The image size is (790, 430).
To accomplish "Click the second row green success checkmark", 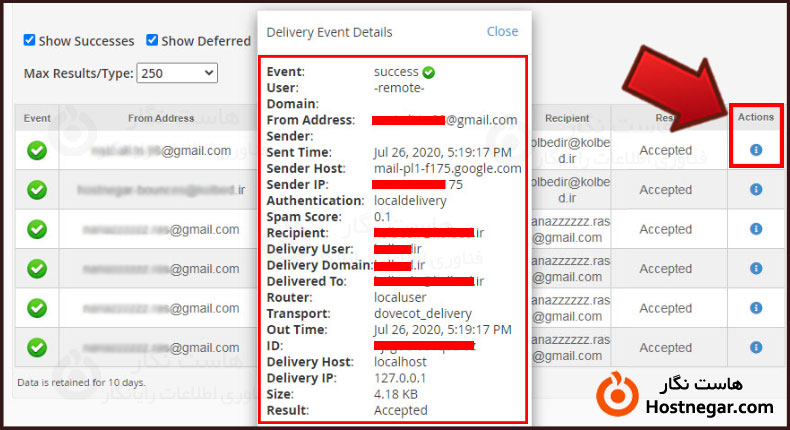I will (37, 189).
